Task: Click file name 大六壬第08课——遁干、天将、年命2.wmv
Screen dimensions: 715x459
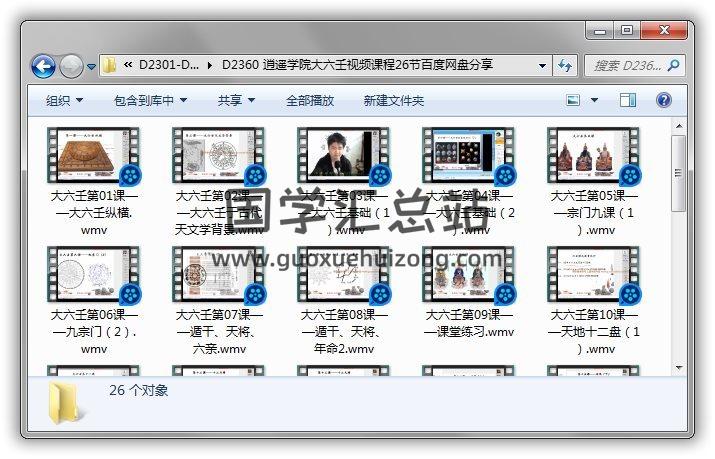Action: point(344,332)
